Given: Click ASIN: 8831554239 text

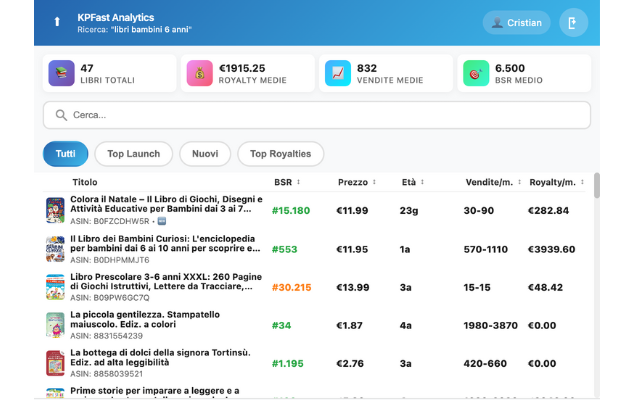Looking at the screenshot, I should tap(107, 336).
